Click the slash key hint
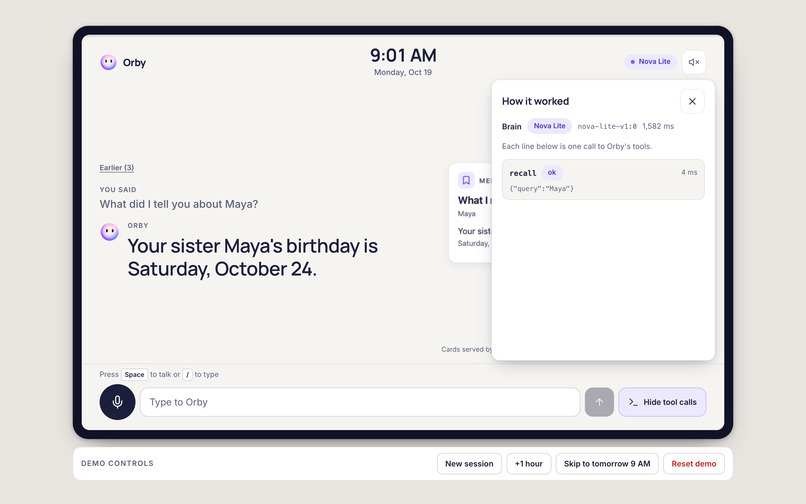 [x=187, y=374]
